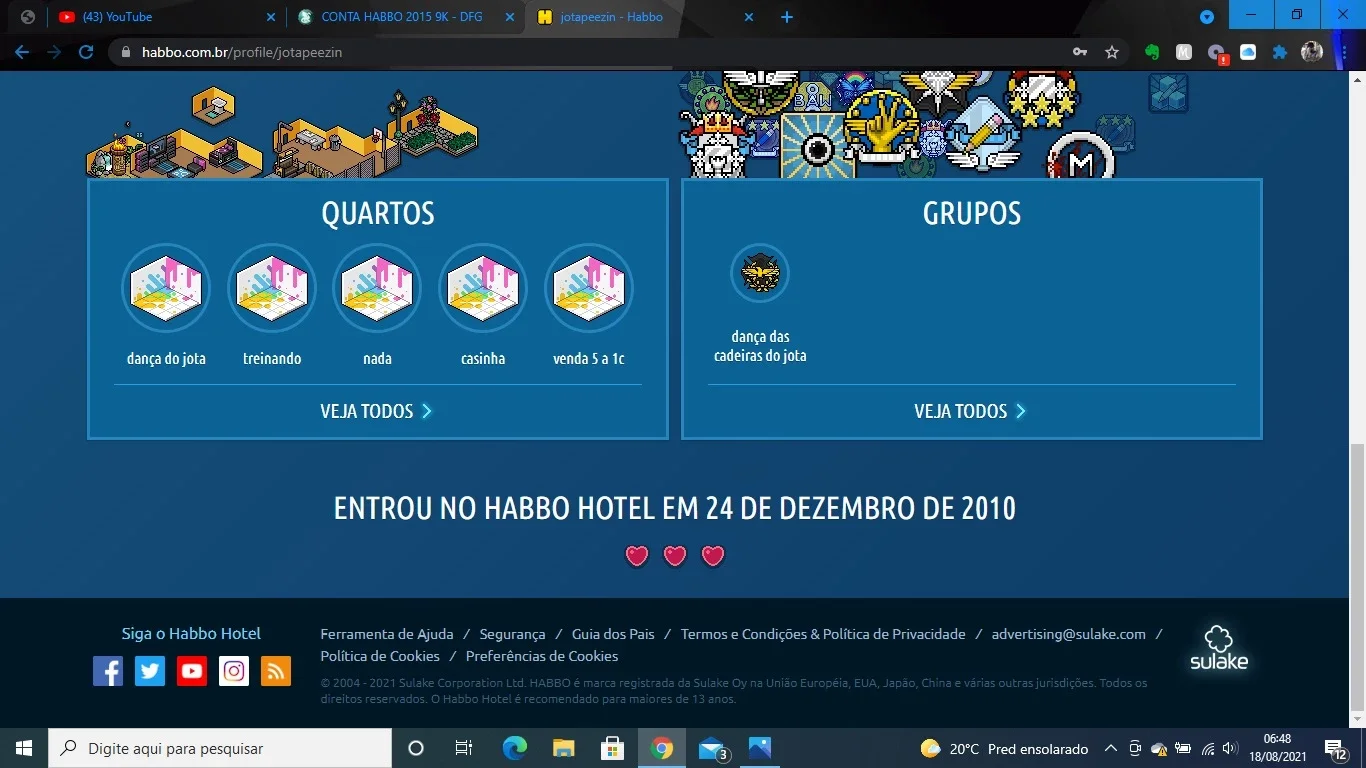
Task: Open Guia dos Pais link
Action: click(613, 634)
